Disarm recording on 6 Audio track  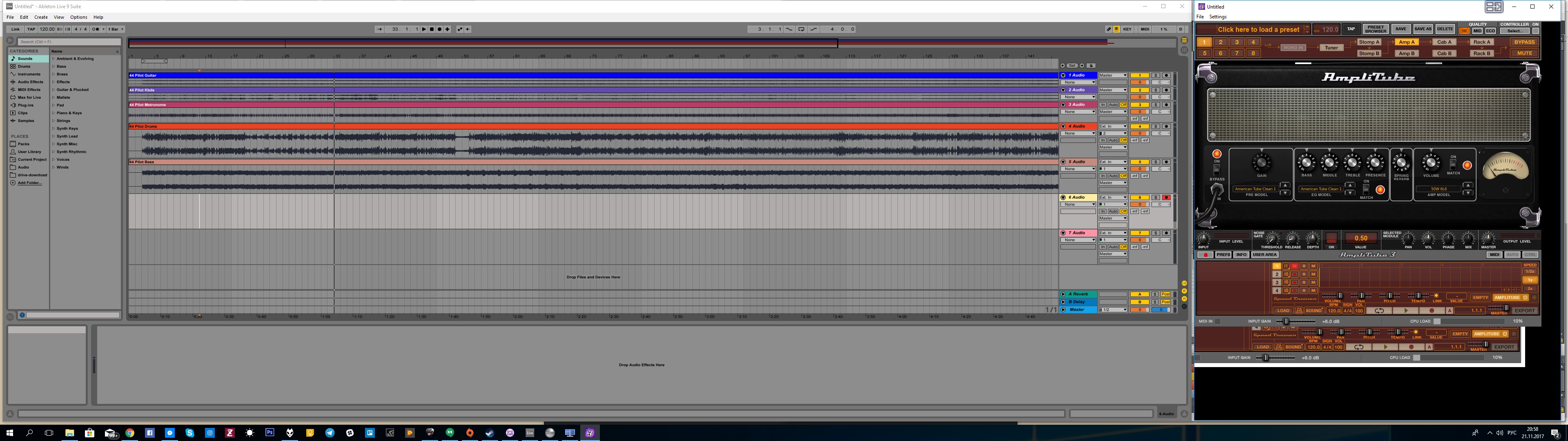(x=1167, y=197)
